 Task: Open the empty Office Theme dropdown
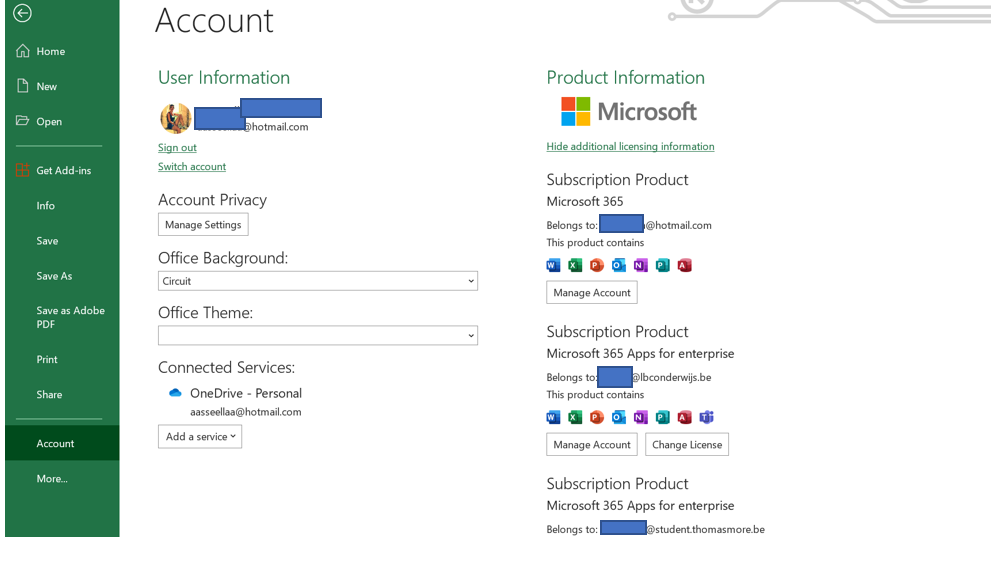(318, 335)
